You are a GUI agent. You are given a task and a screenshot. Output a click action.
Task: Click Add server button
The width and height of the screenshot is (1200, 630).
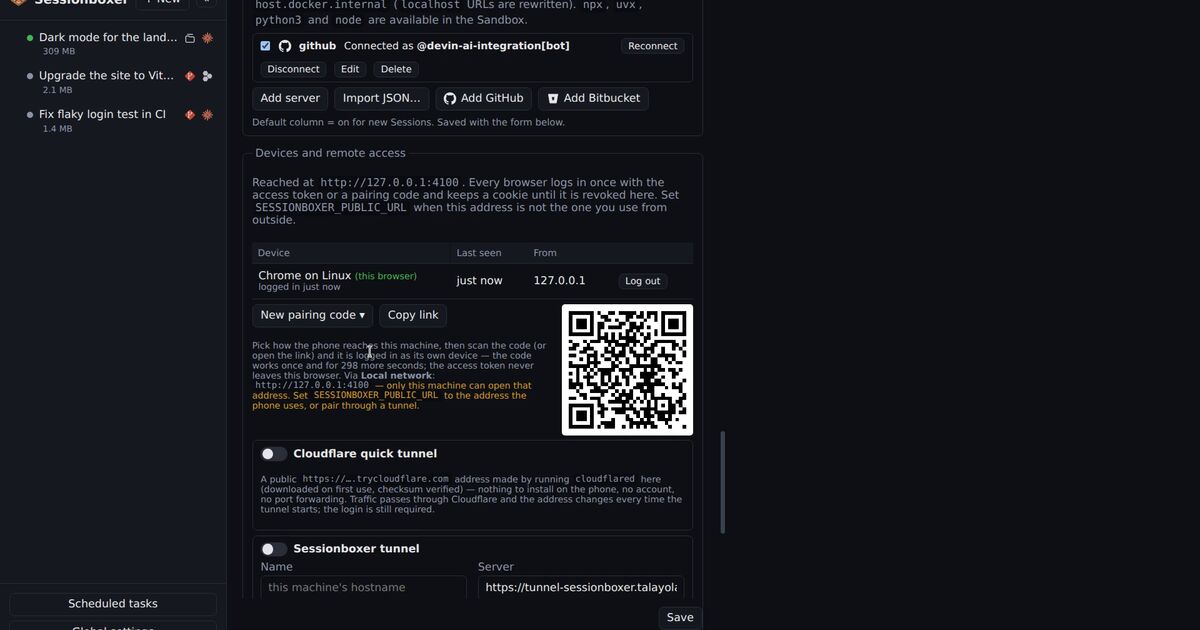(x=290, y=98)
